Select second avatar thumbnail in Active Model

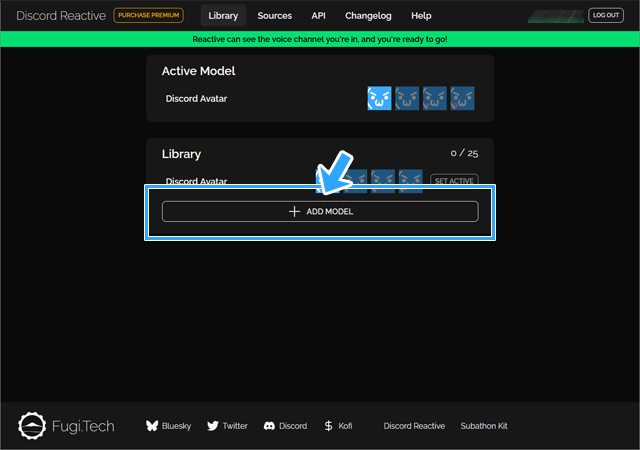coord(407,98)
